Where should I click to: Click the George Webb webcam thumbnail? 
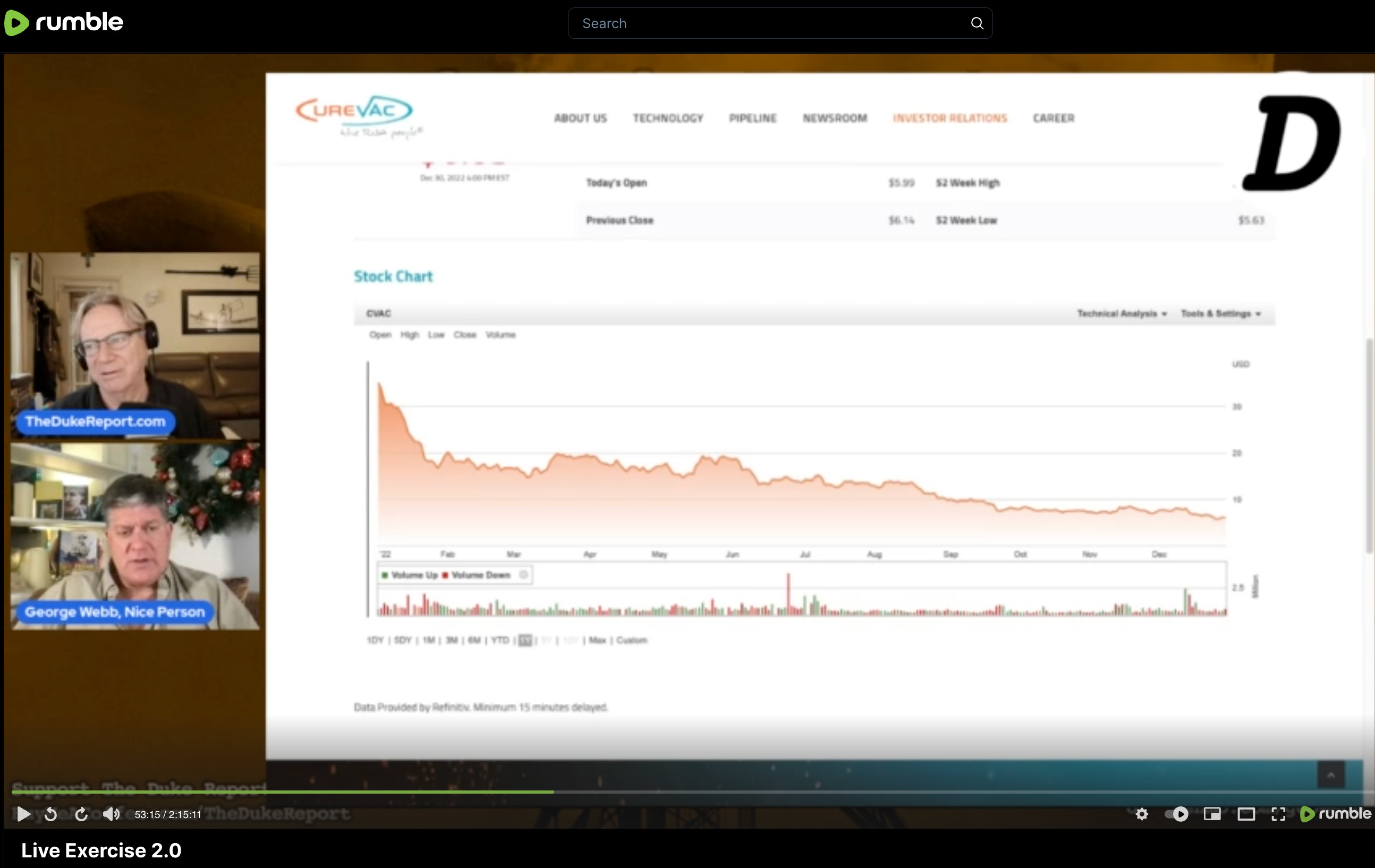[135, 536]
